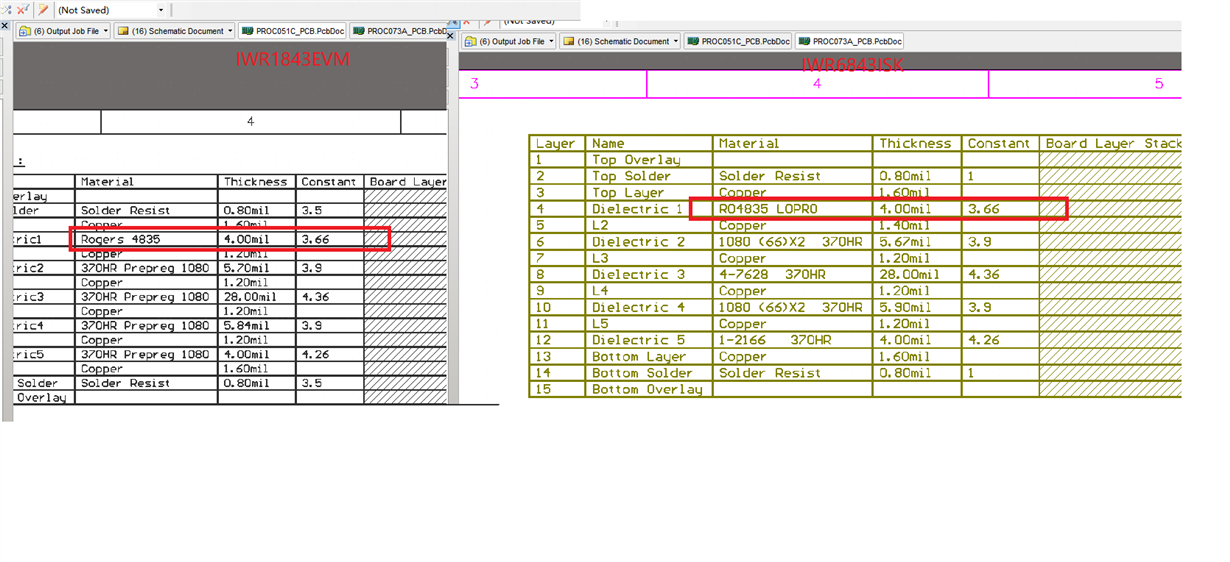Click the 'Top Solder' name cell in right table
1230x562 pixels.
click(x=649, y=176)
